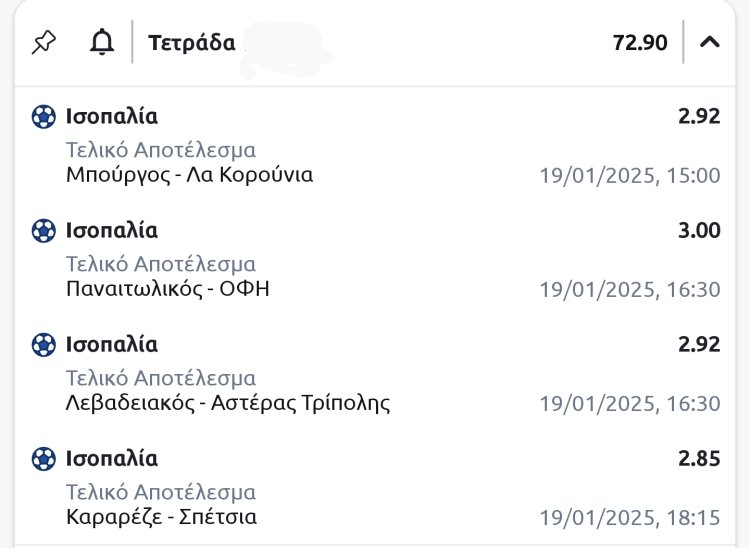Open the Μπούργος - Λα Κορούνια match
Viewport: 750px width, 548px height.
189,175
